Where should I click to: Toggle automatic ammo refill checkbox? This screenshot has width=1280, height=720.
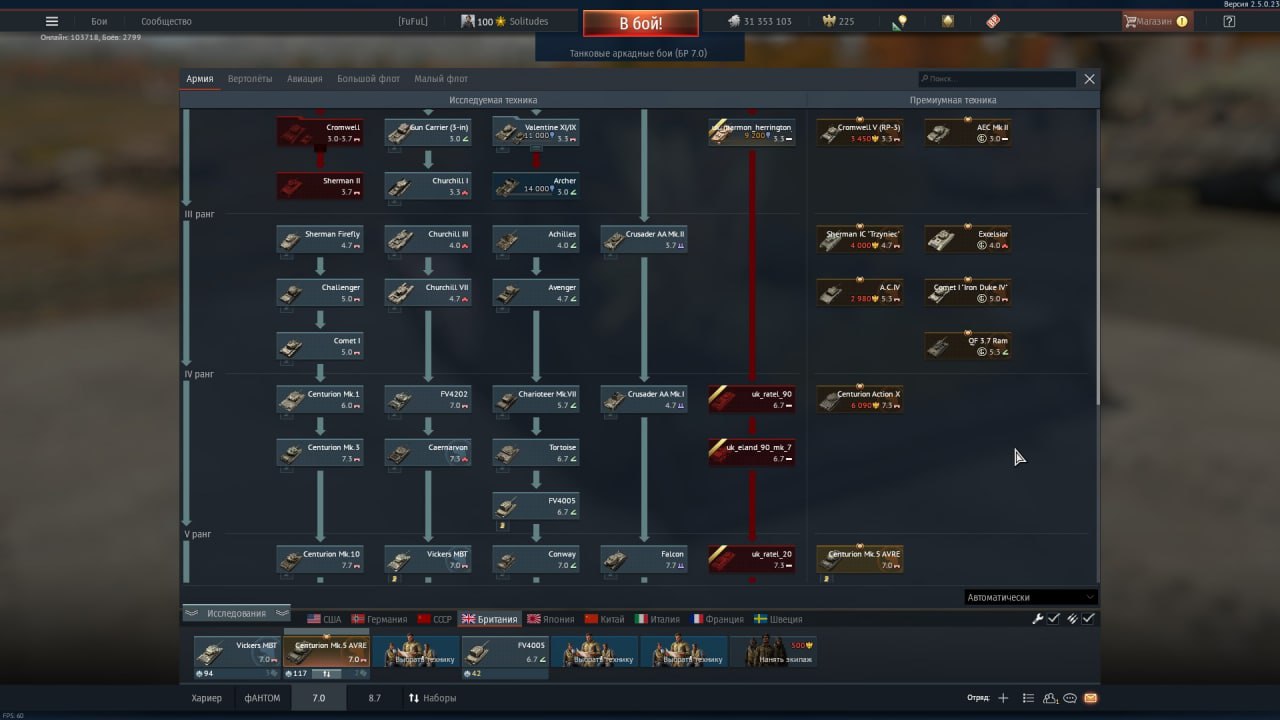(1088, 619)
